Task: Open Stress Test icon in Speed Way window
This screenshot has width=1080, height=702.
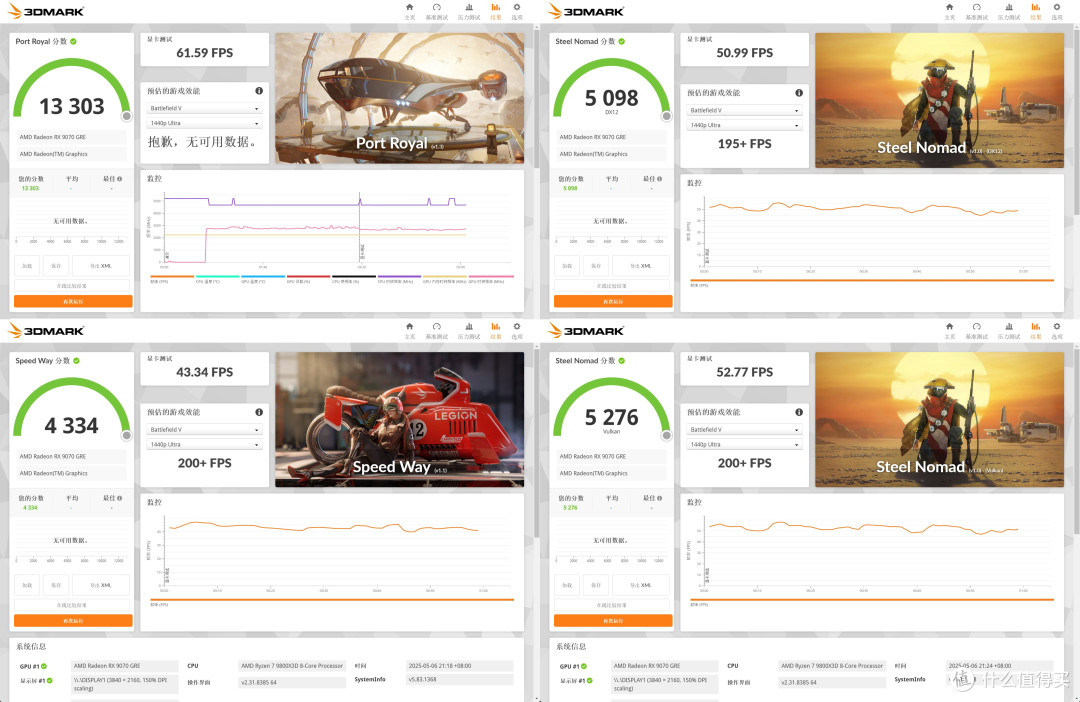Action: tap(469, 327)
